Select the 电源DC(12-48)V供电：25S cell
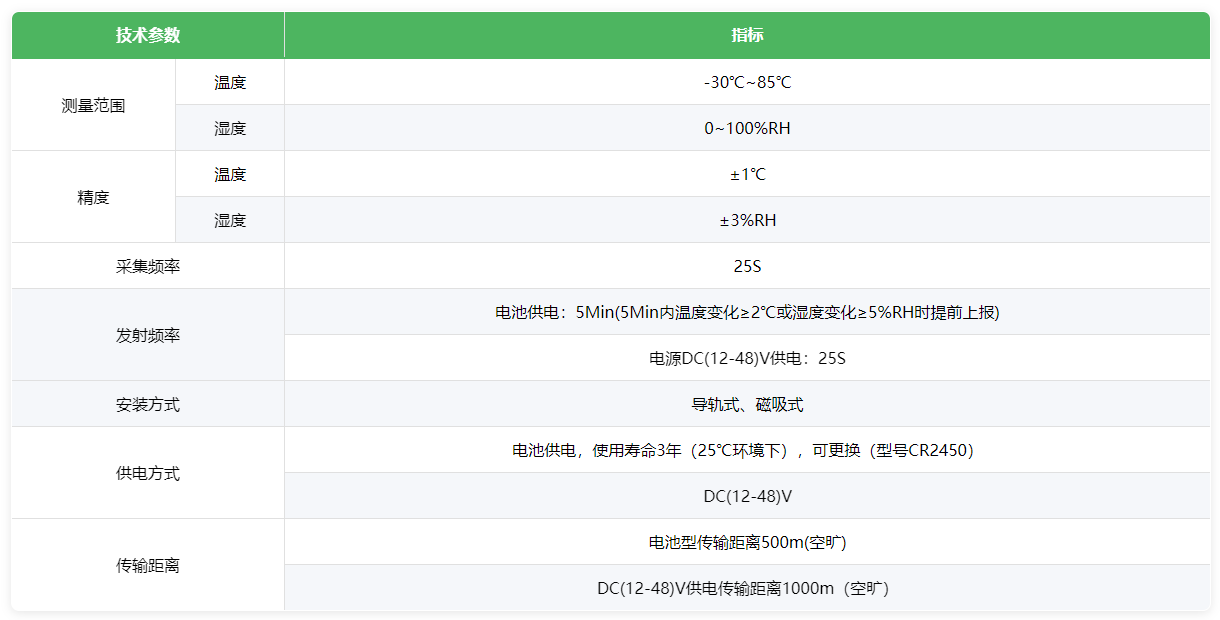This screenshot has height=620, width=1220. point(747,358)
